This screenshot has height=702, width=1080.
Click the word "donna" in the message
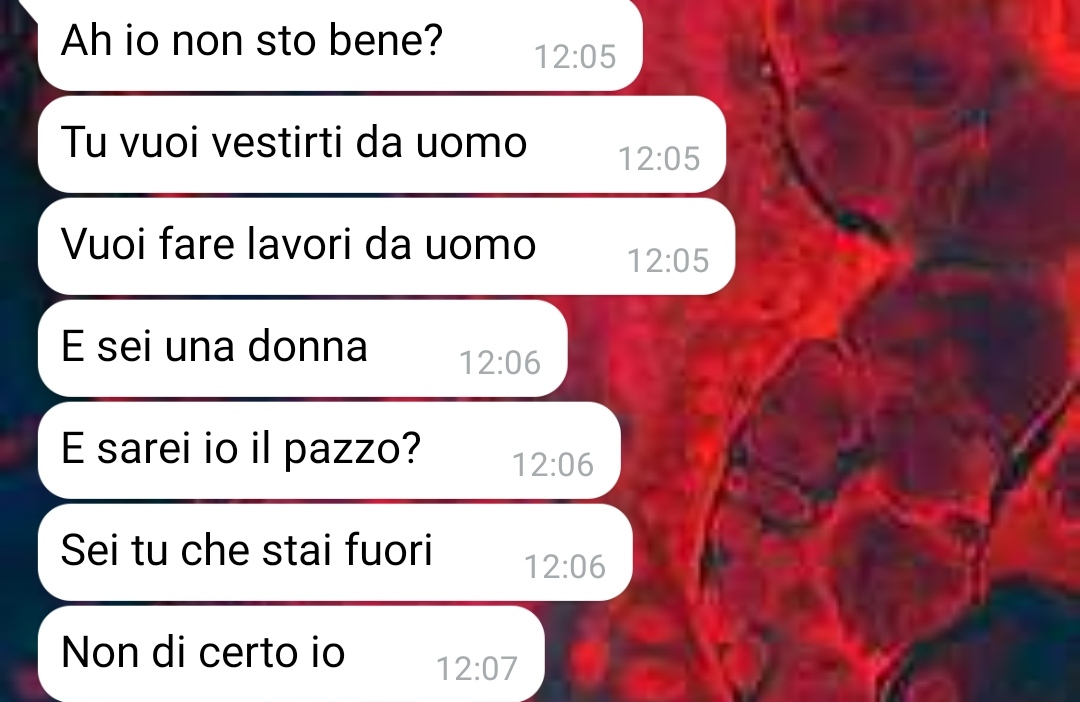pyautogui.click(x=307, y=346)
